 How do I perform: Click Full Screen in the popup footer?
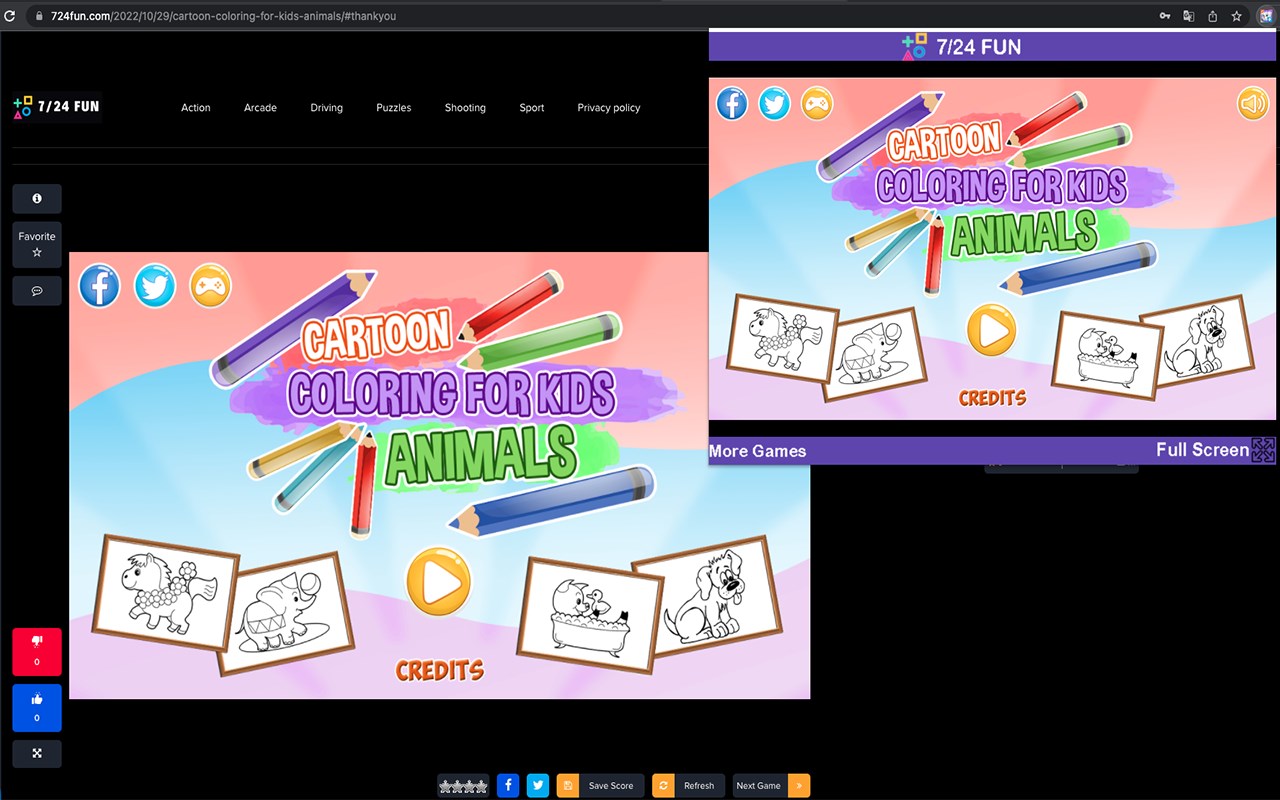[1215, 450]
